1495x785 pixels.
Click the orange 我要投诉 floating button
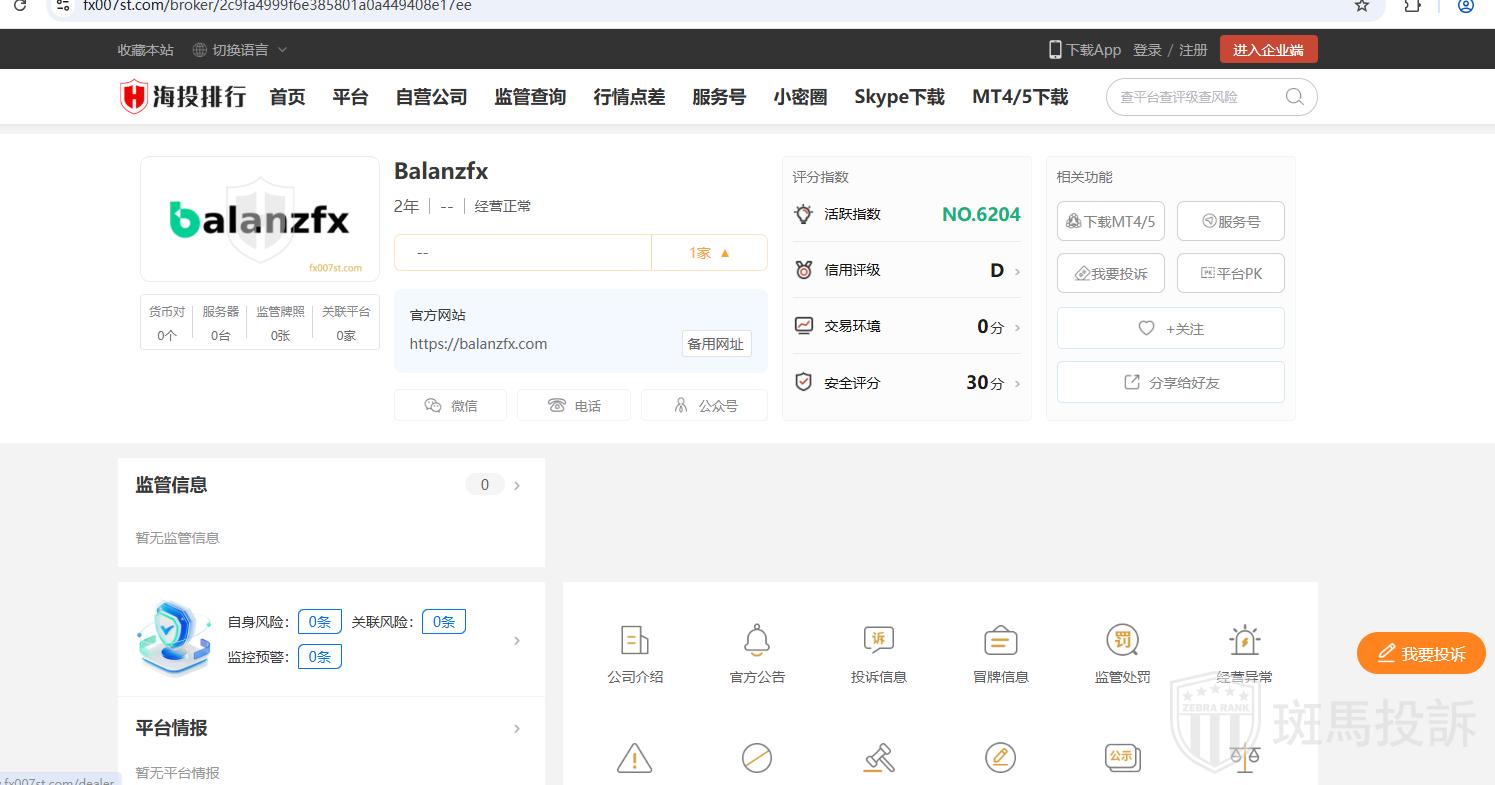tap(1421, 653)
